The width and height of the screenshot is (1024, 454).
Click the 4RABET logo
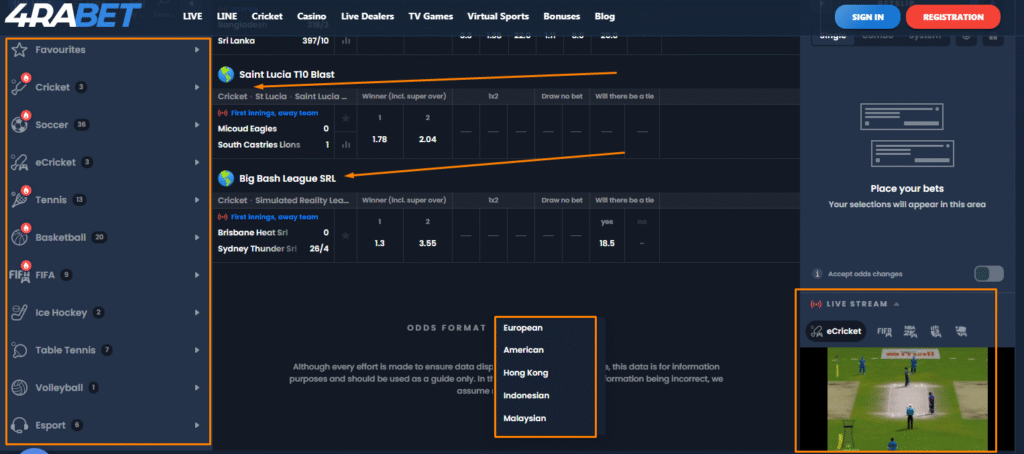[x=72, y=16]
